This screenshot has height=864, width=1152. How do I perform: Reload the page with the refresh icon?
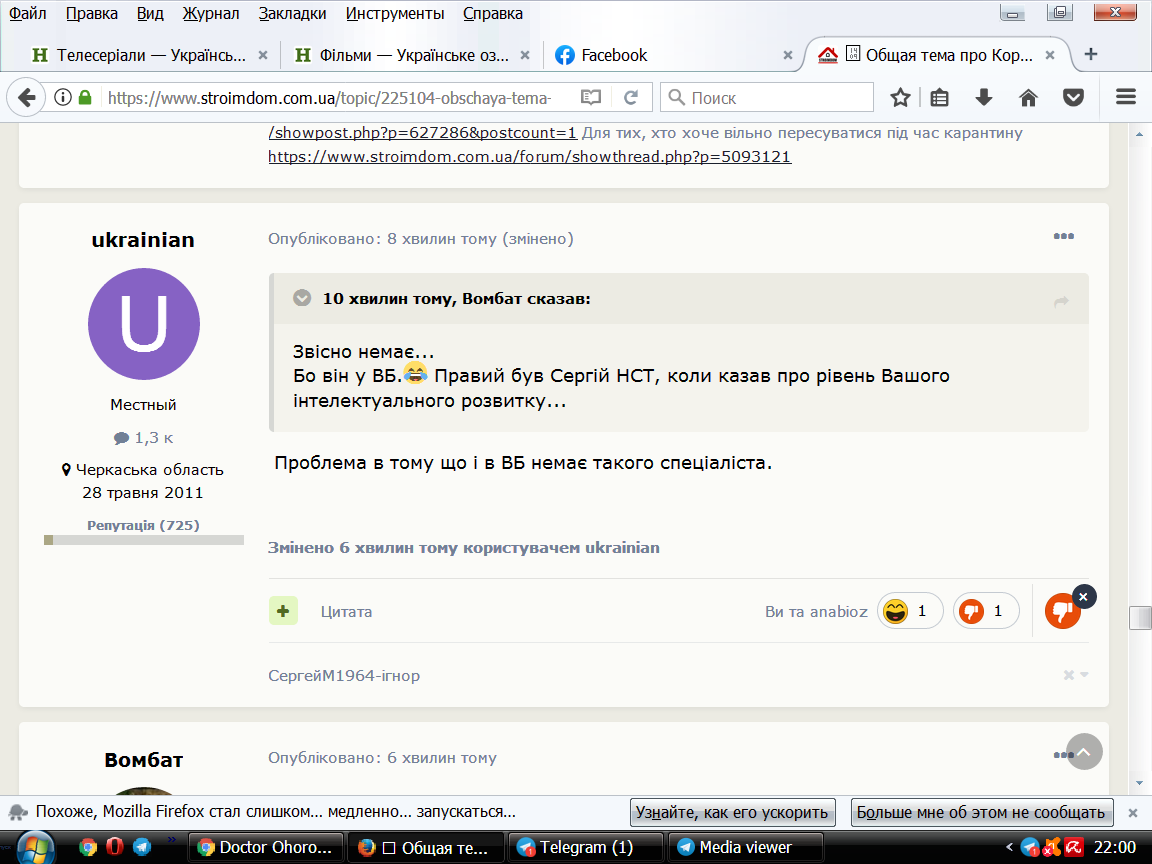(x=630, y=97)
